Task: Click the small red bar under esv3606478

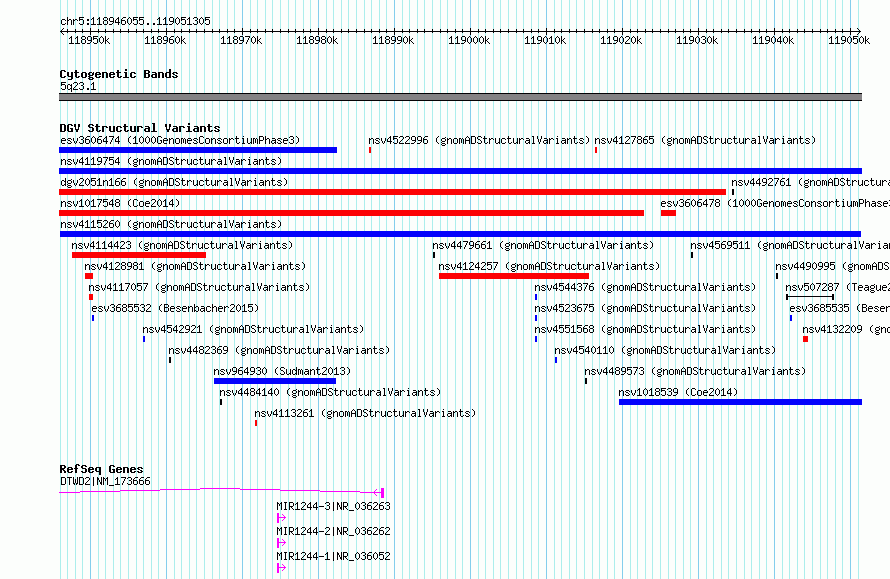Action: 668,213
